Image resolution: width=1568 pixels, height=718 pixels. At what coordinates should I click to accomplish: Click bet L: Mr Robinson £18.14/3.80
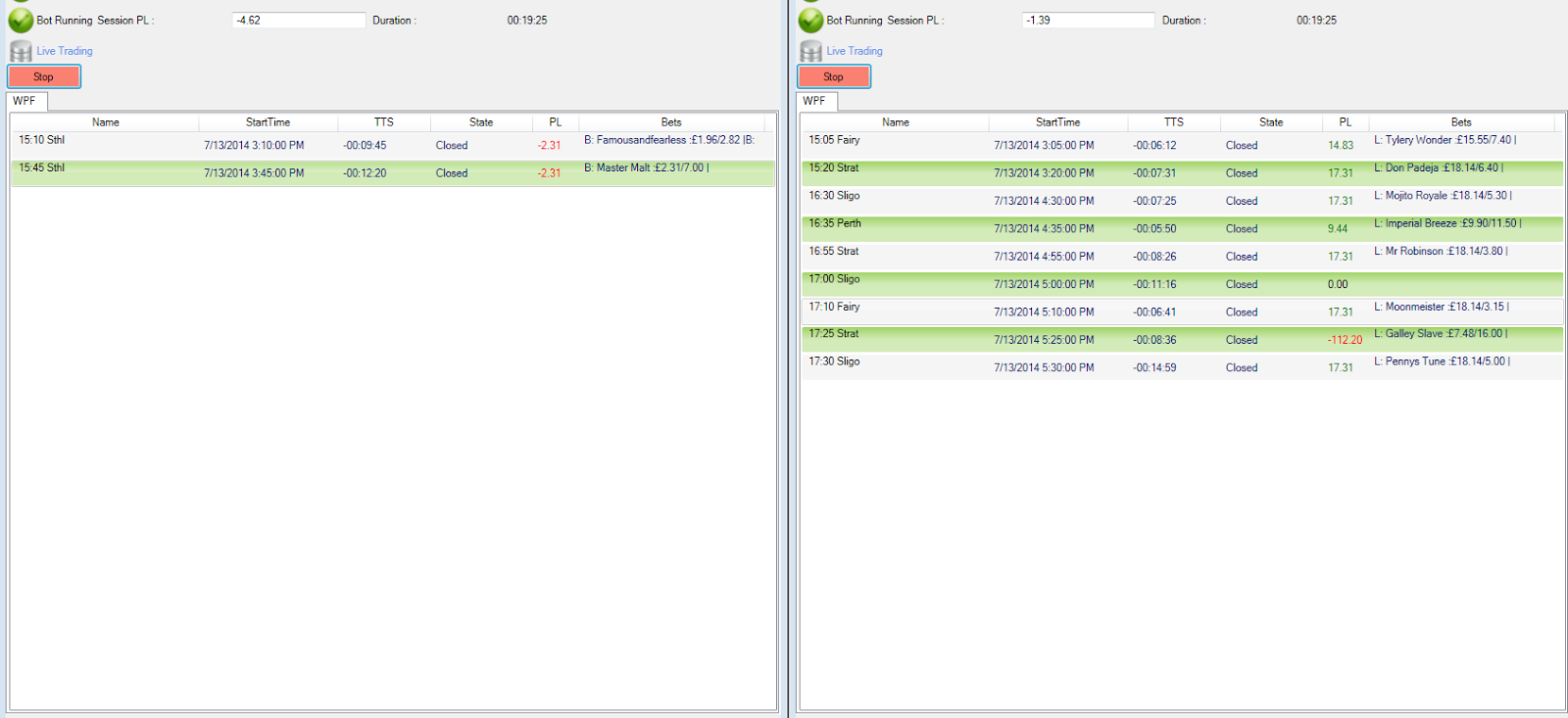1441,251
